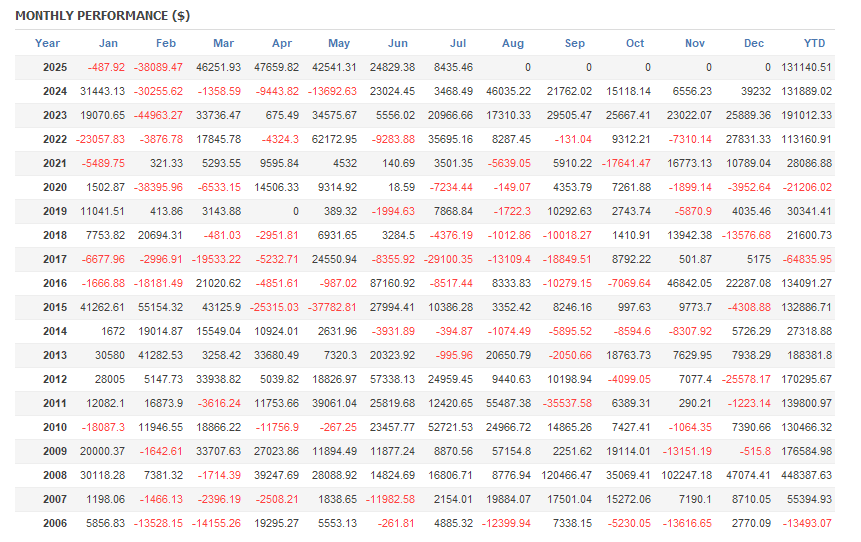Click the 2025 YTD value 131140.51
Viewport: 861px width, 542px height.
[808, 67]
